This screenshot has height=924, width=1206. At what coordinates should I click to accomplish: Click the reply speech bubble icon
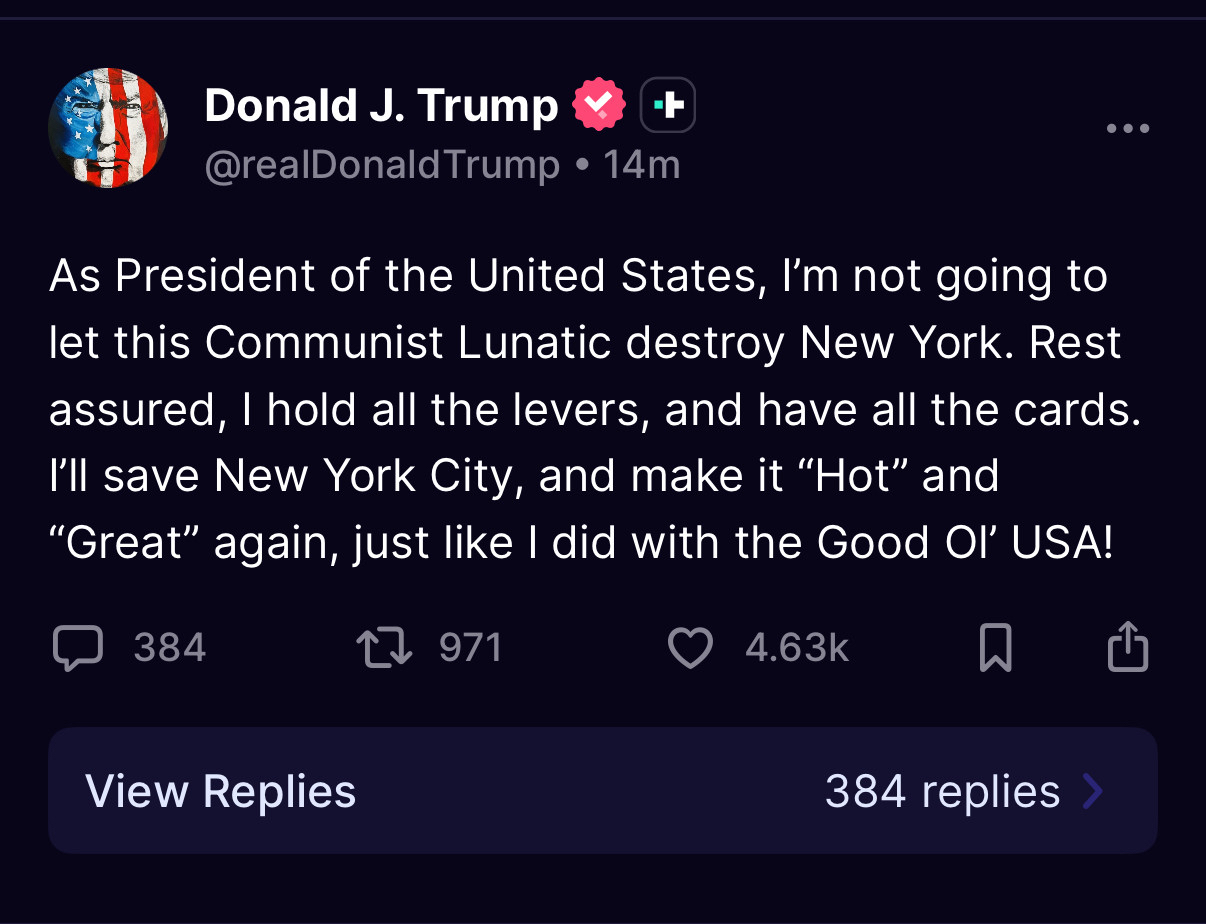point(77,648)
